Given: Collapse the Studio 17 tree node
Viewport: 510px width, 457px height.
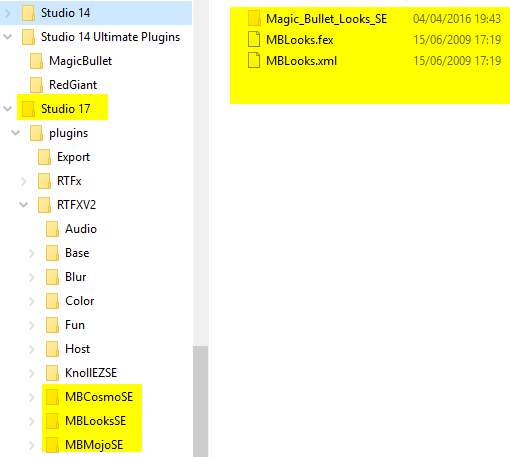Looking at the screenshot, I should pyautogui.click(x=7, y=109).
